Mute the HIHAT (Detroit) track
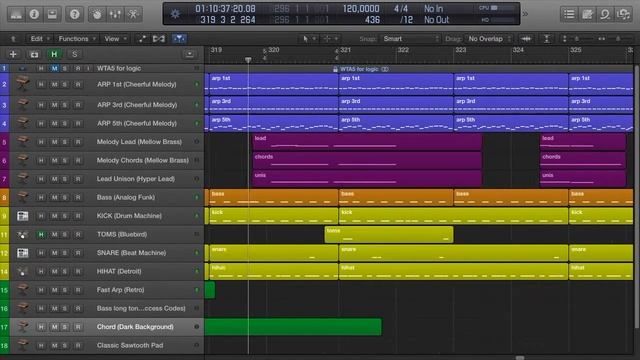The image size is (640, 360). pyautogui.click(x=54, y=271)
